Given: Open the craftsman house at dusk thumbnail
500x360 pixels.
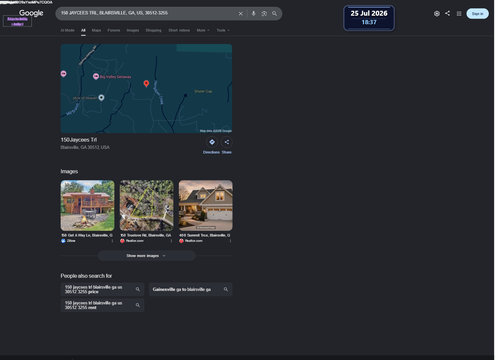Looking at the screenshot, I should [206, 206].
